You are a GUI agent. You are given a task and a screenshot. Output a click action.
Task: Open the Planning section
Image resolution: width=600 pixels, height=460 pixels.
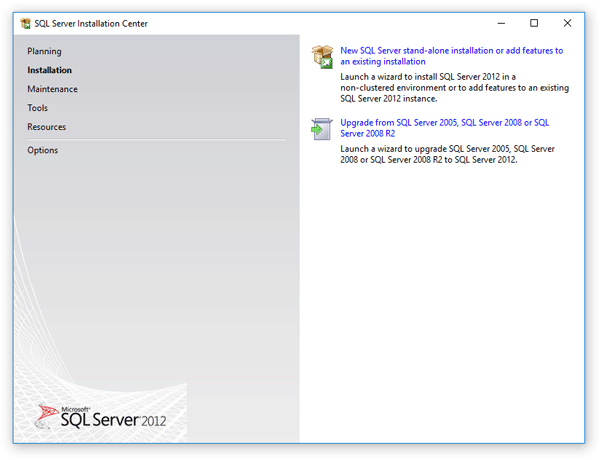[x=44, y=51]
